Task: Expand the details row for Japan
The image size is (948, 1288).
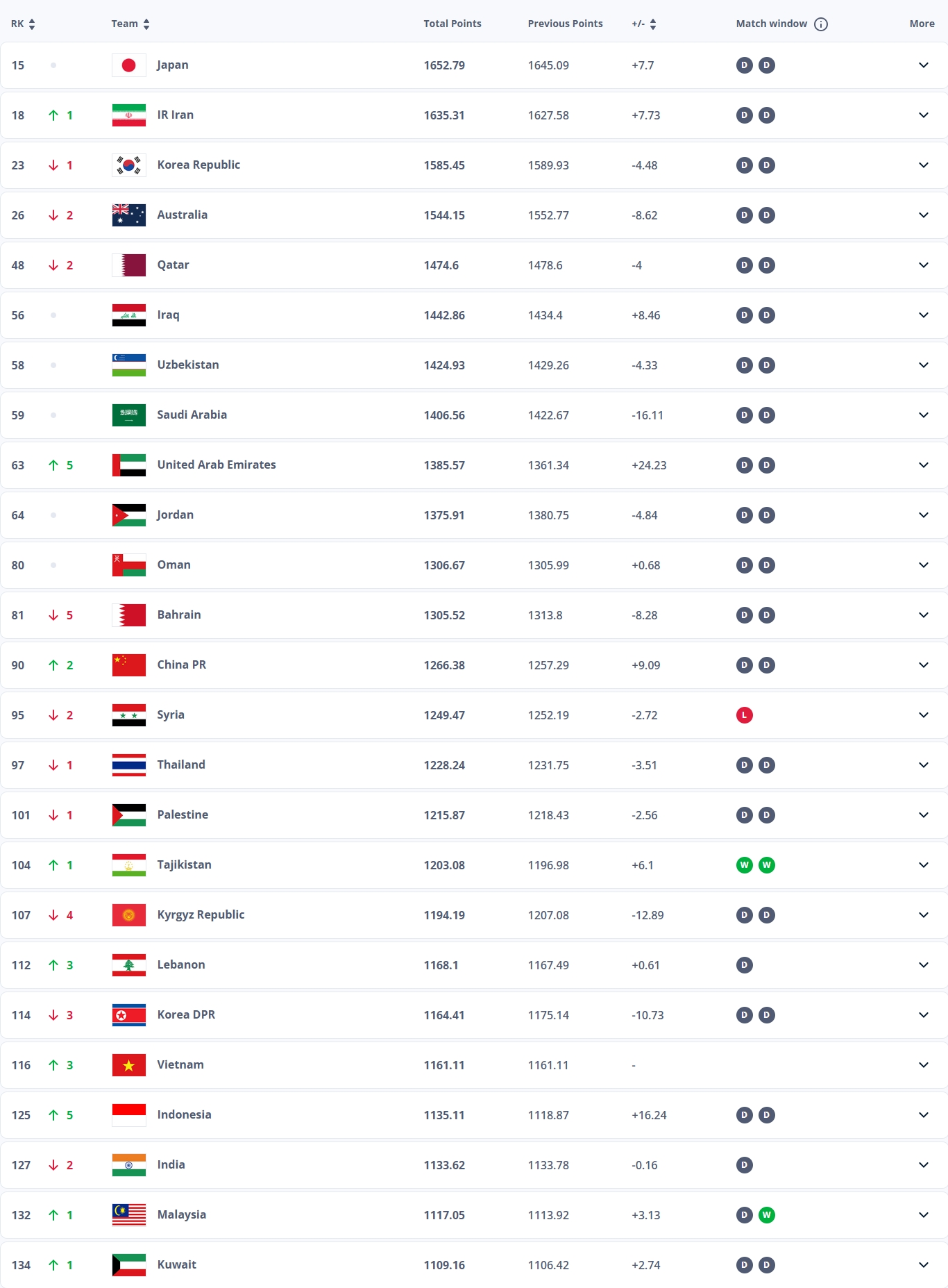Action: 923,65
